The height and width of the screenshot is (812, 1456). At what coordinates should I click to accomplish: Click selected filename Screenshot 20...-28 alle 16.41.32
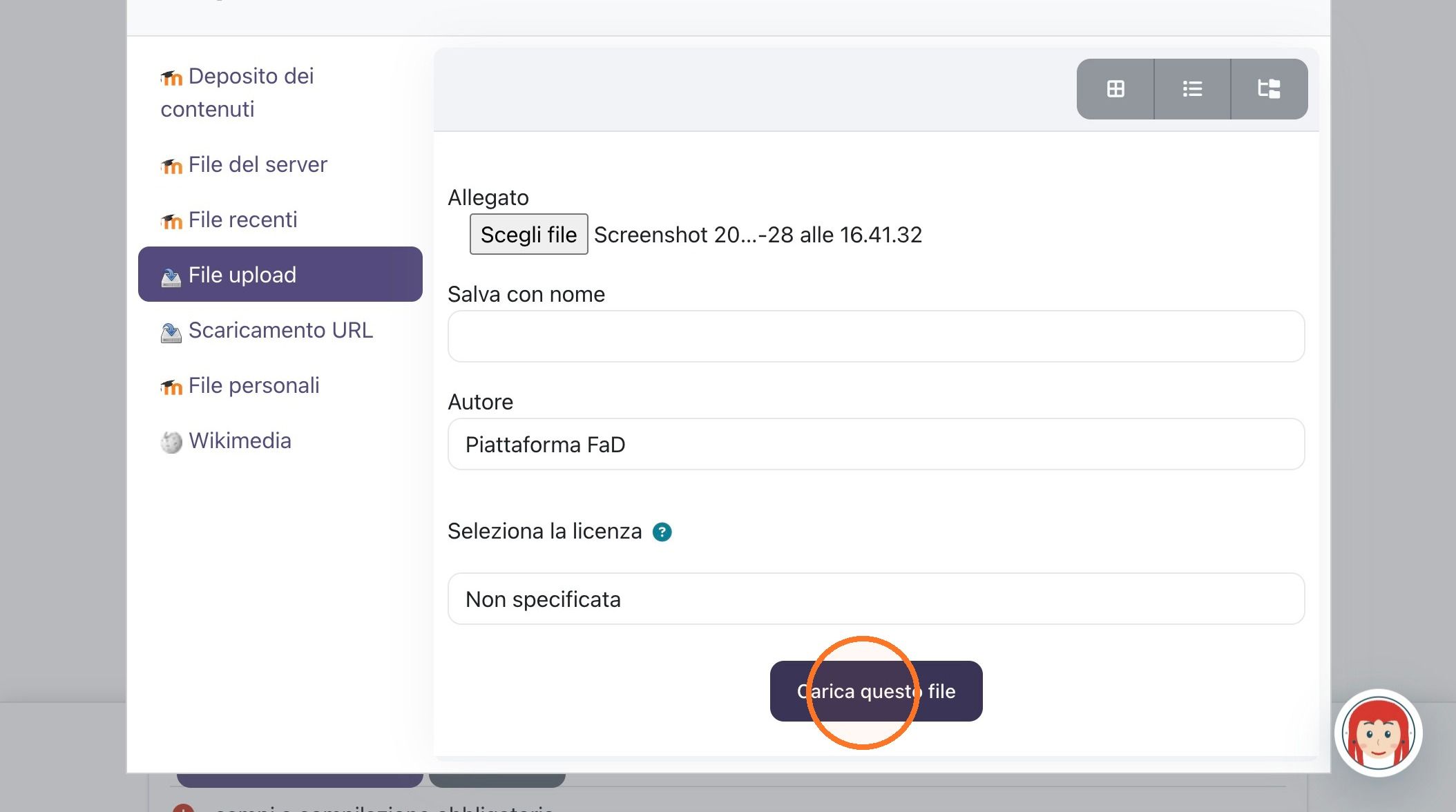pos(758,235)
